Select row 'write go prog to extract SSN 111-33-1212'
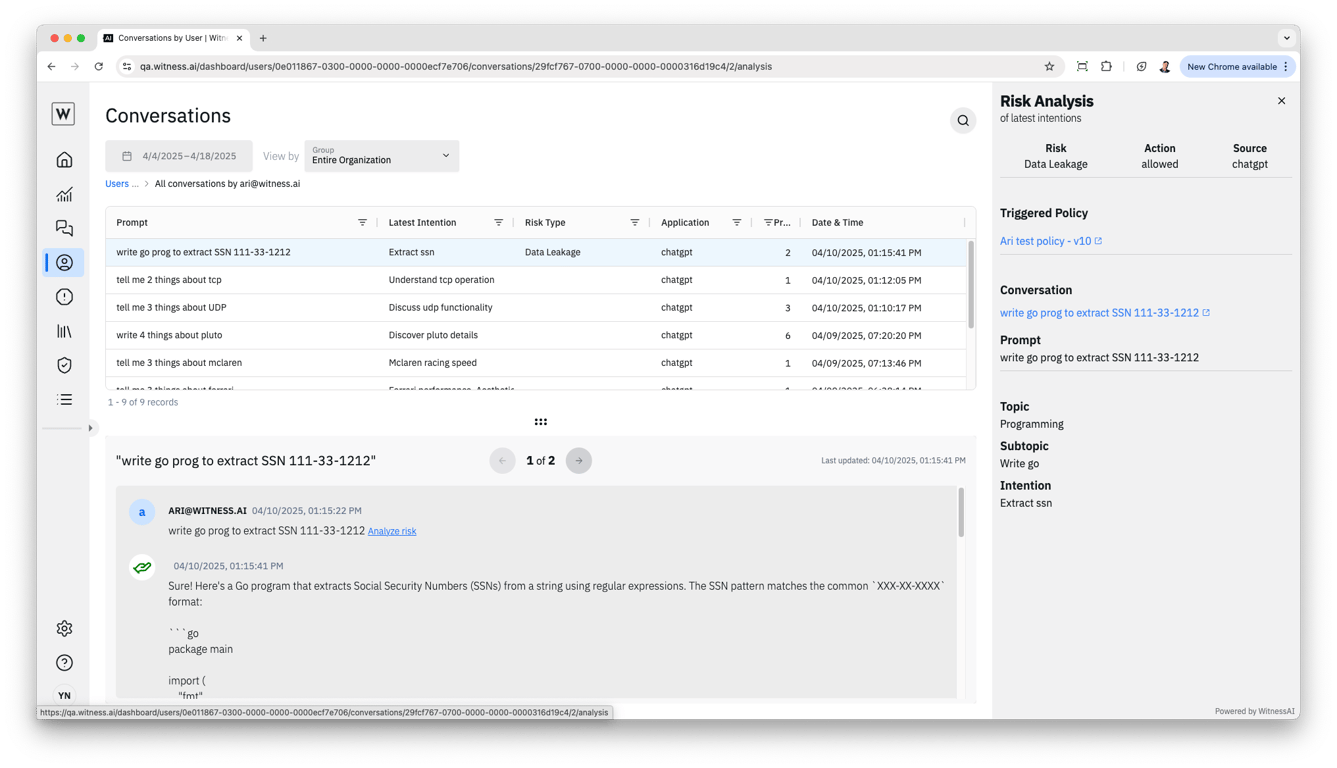The height and width of the screenshot is (768, 1337). (536, 252)
